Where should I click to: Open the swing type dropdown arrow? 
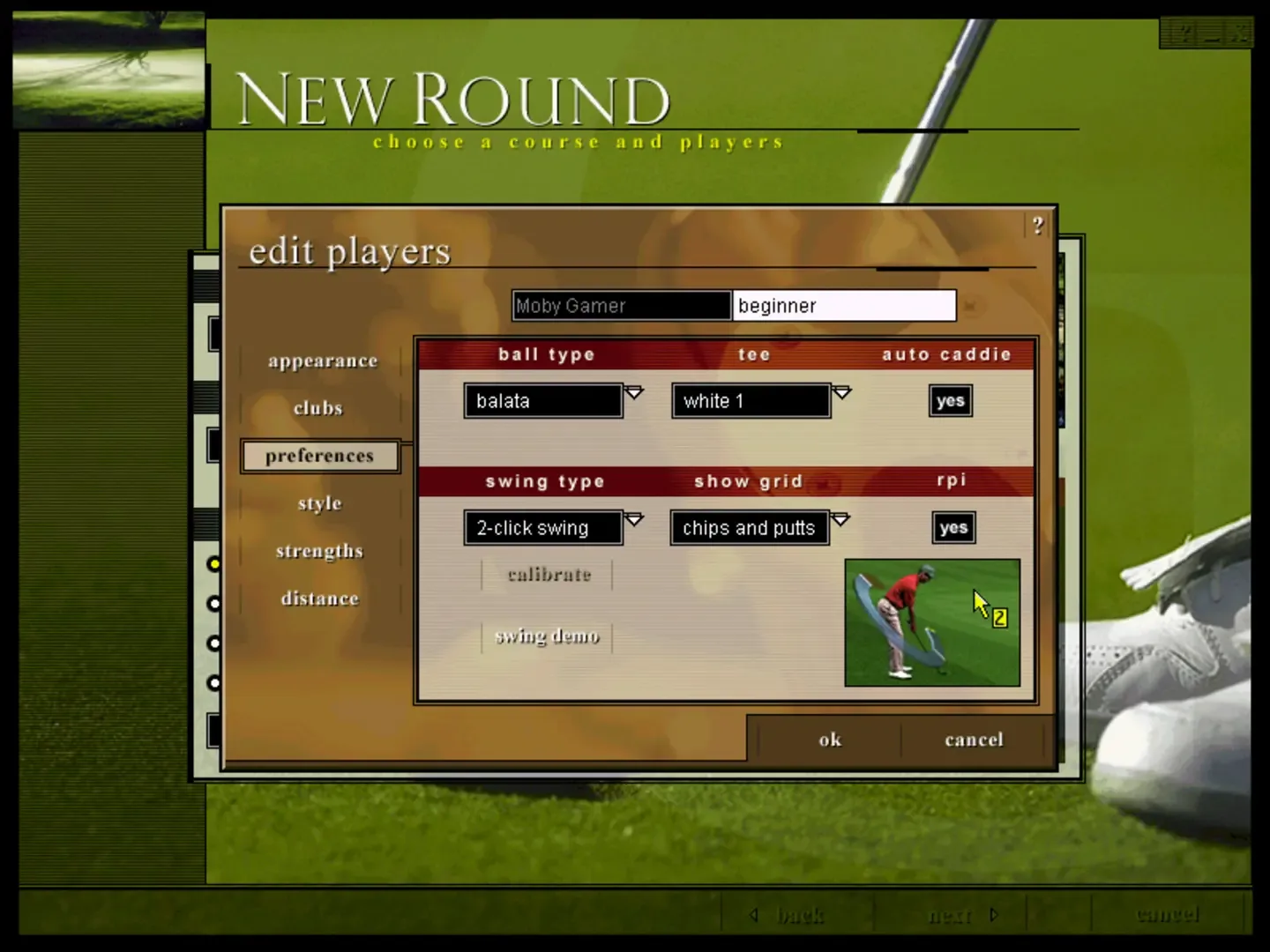click(x=634, y=519)
